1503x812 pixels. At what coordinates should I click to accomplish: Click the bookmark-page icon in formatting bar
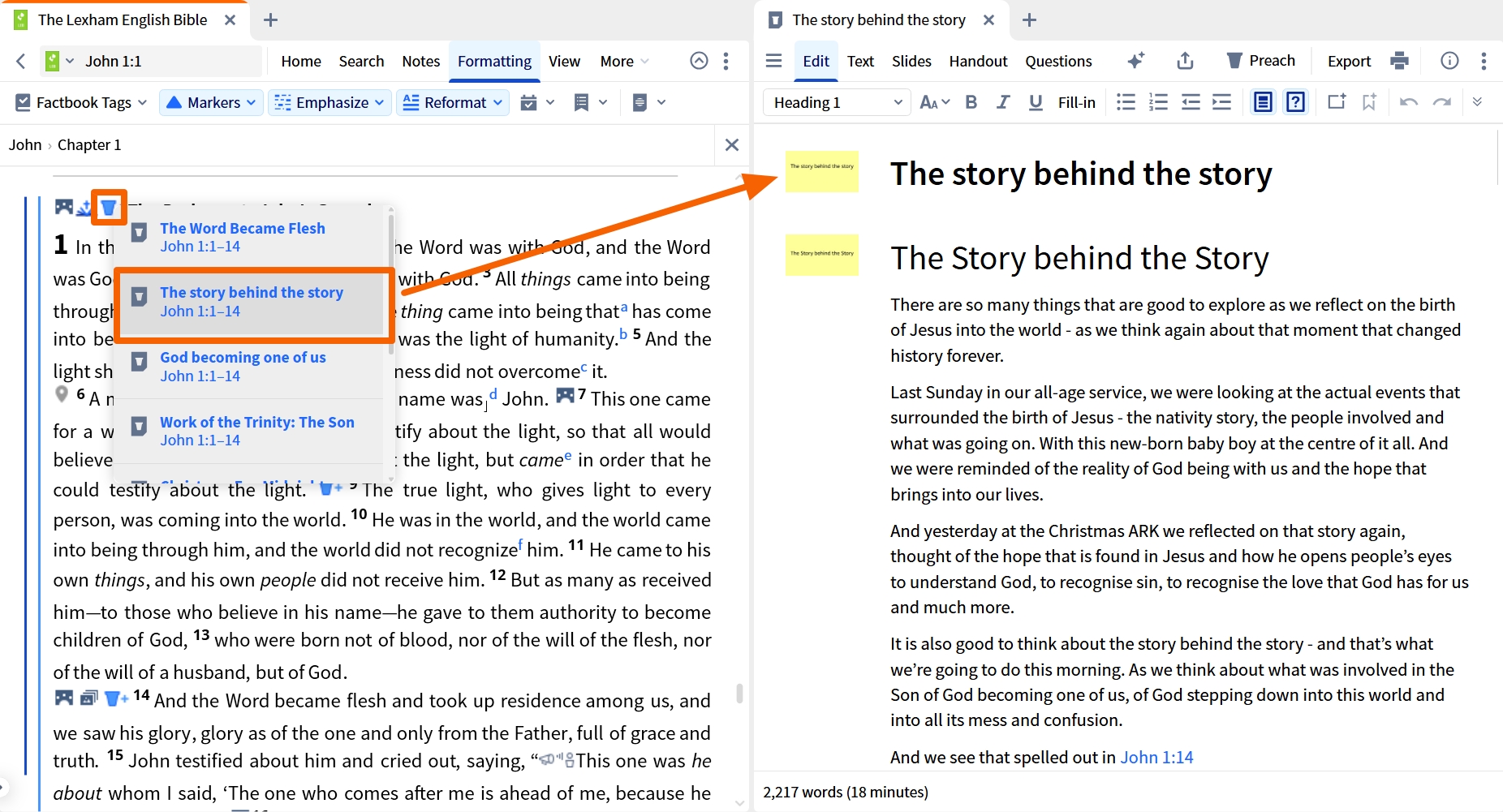coord(581,102)
